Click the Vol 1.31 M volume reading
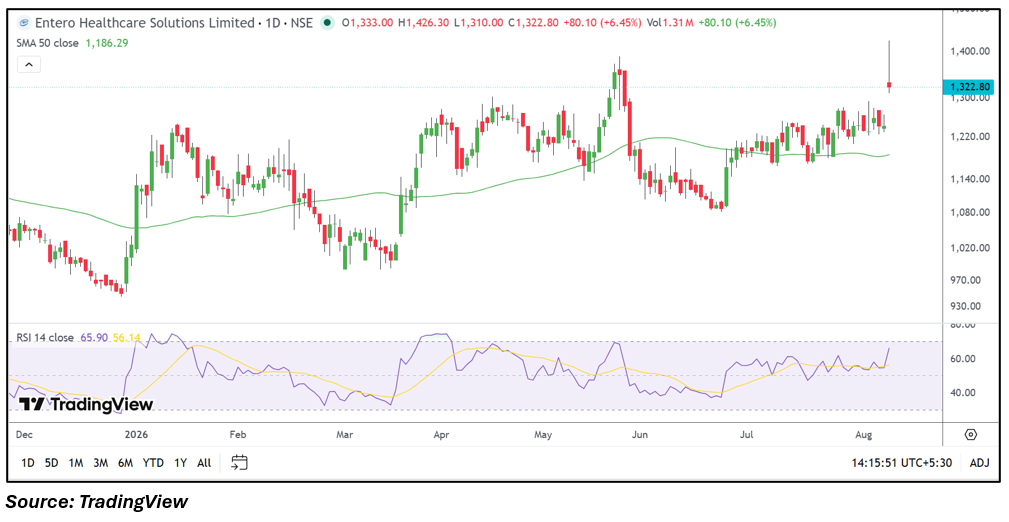 tap(670, 23)
